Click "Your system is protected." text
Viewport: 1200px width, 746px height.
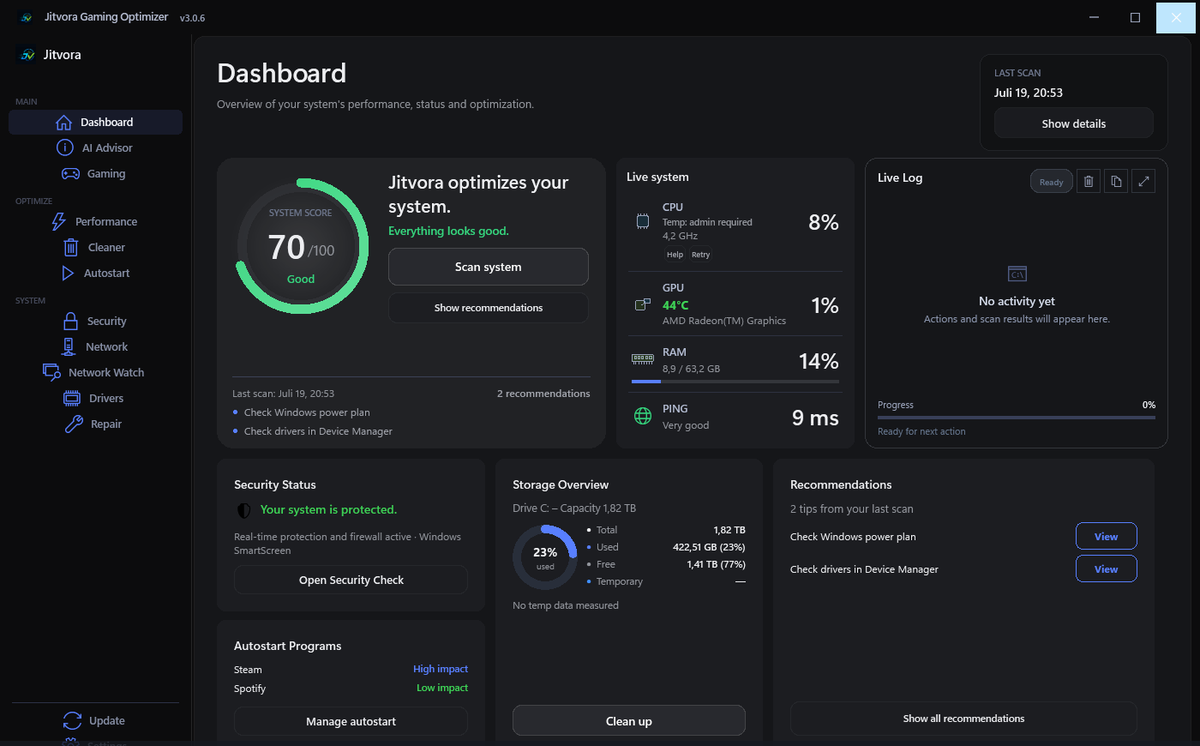(x=328, y=510)
